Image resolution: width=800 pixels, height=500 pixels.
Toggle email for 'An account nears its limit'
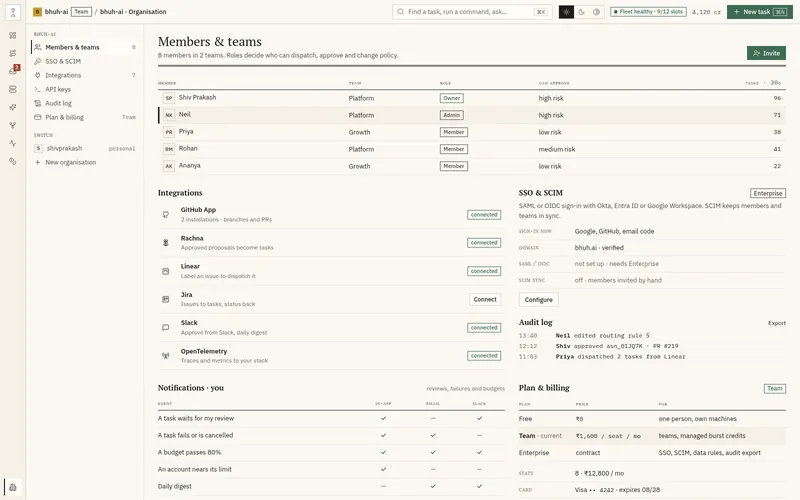coord(433,469)
